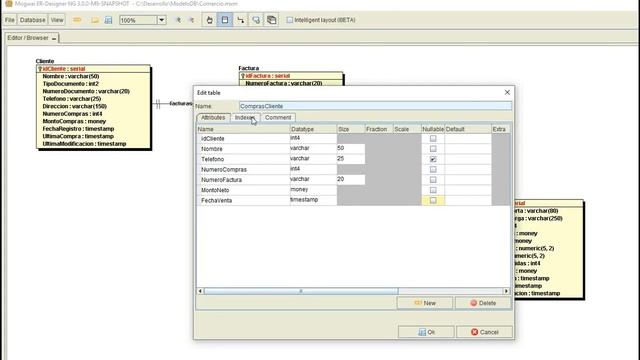Open the zoom level dropdown arrow
640x360 pixels.
coord(162,20)
